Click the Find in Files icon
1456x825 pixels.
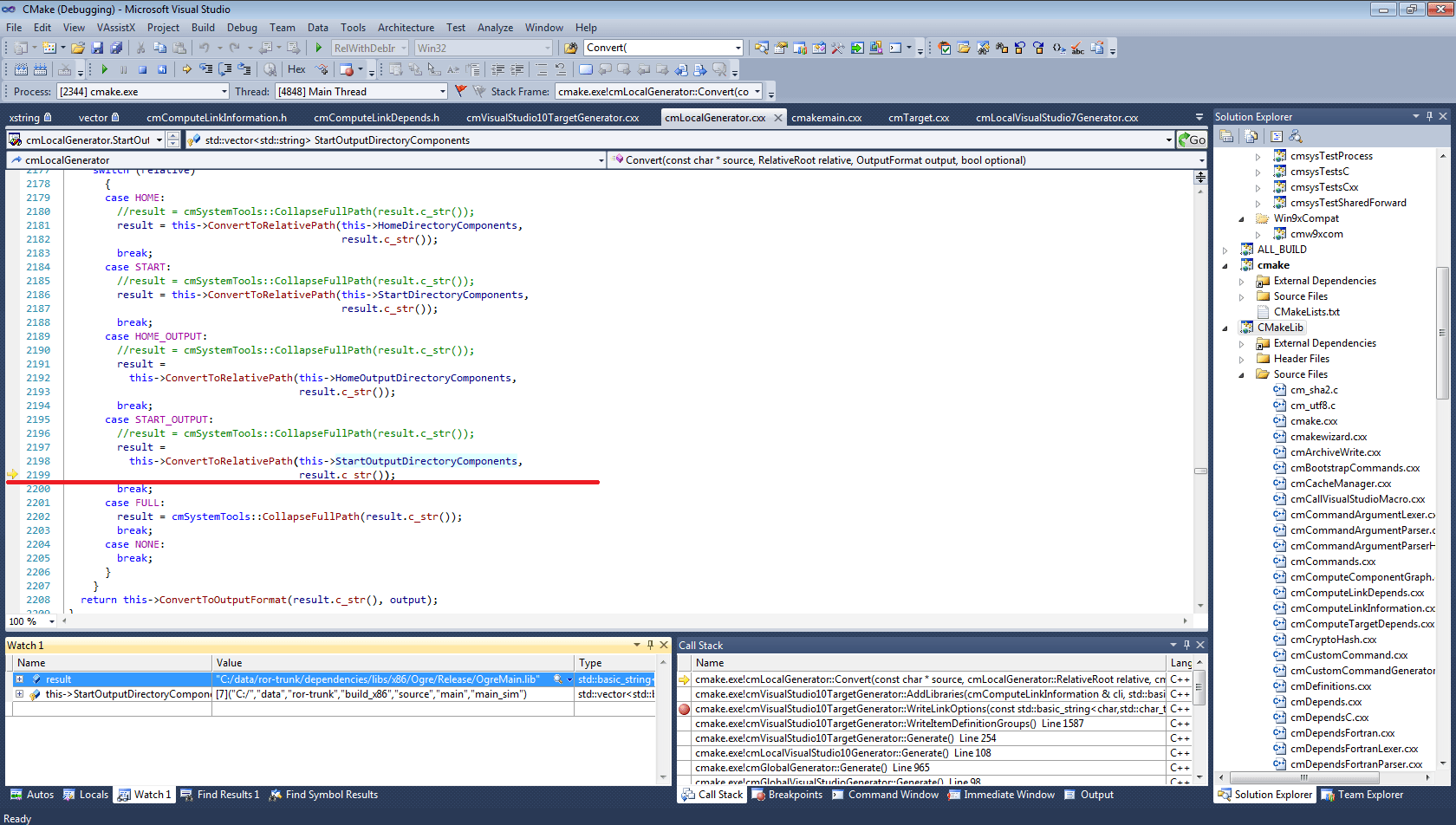[x=570, y=48]
